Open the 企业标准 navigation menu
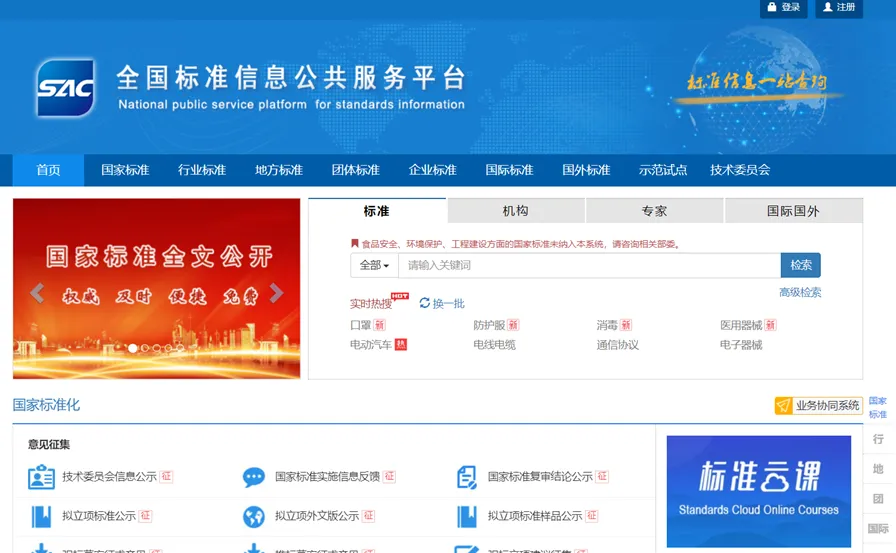Screen dimensions: 896x553 point(433,170)
